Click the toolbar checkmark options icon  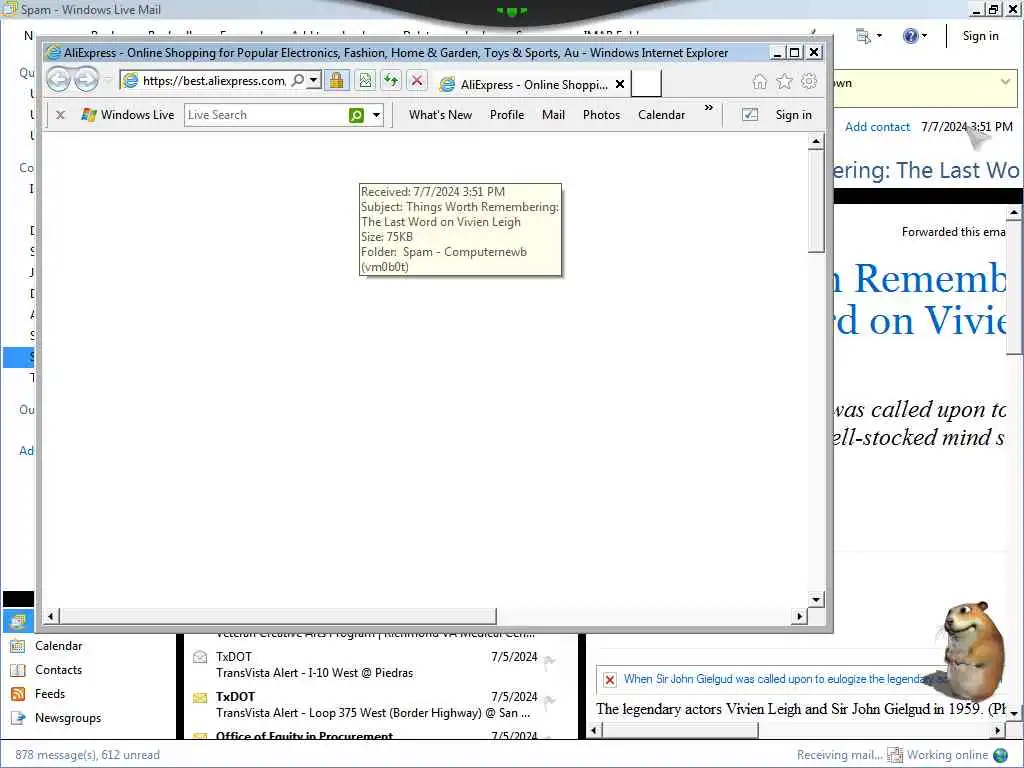[x=750, y=115]
